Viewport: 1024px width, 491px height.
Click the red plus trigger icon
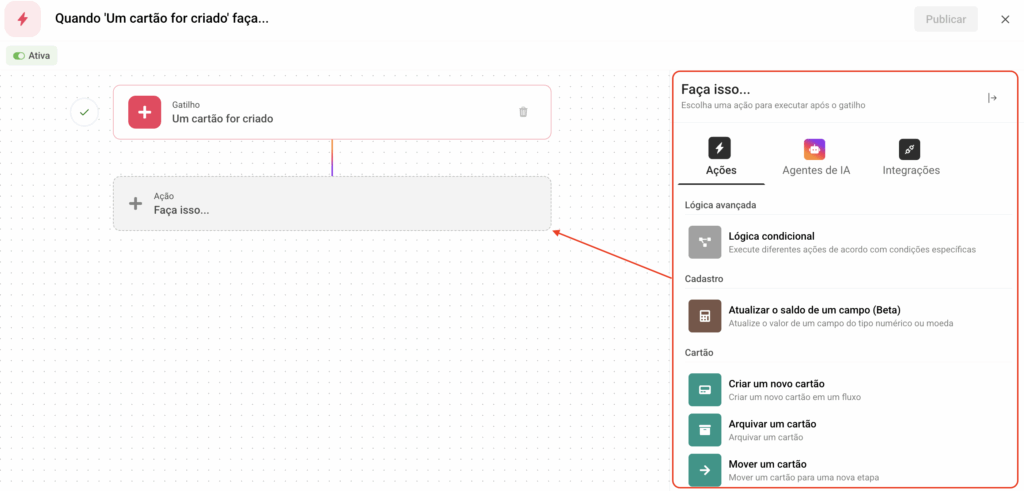[144, 112]
